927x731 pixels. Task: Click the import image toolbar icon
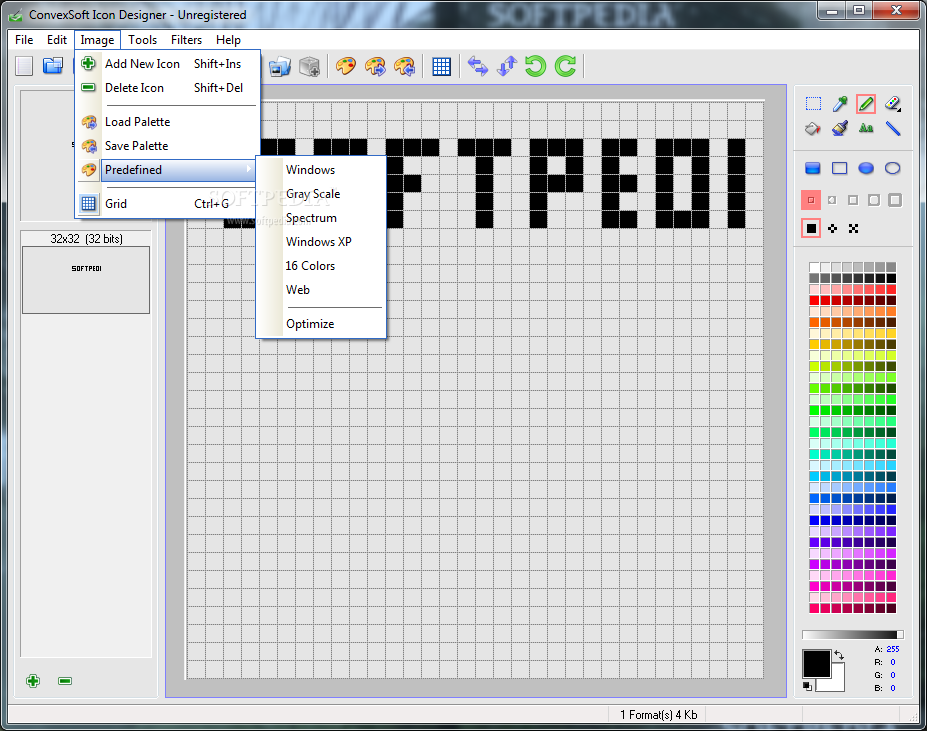pos(280,67)
